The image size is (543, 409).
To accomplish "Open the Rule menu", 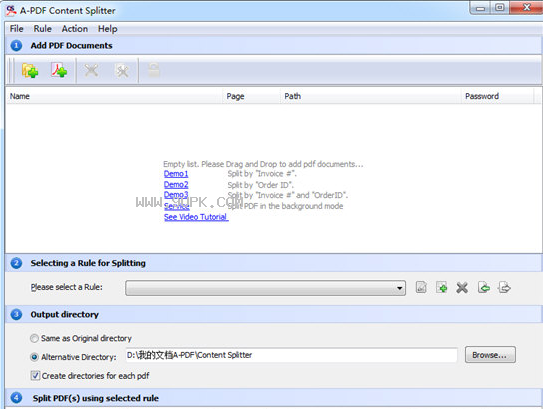I will (43, 29).
